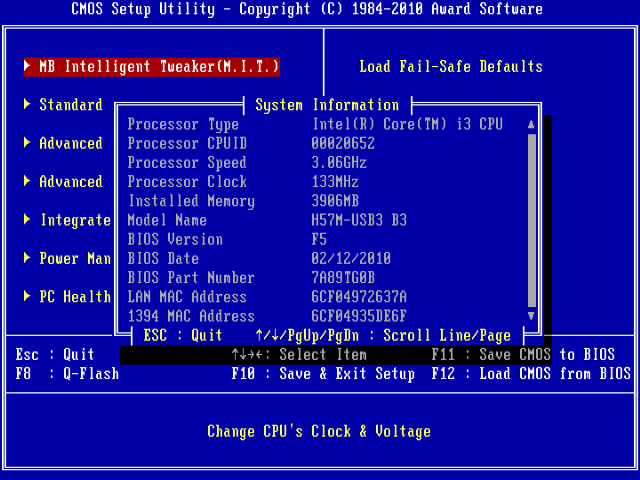The image size is (640, 480).
Task: Click the BIOS Part Number label
Action: point(191,278)
